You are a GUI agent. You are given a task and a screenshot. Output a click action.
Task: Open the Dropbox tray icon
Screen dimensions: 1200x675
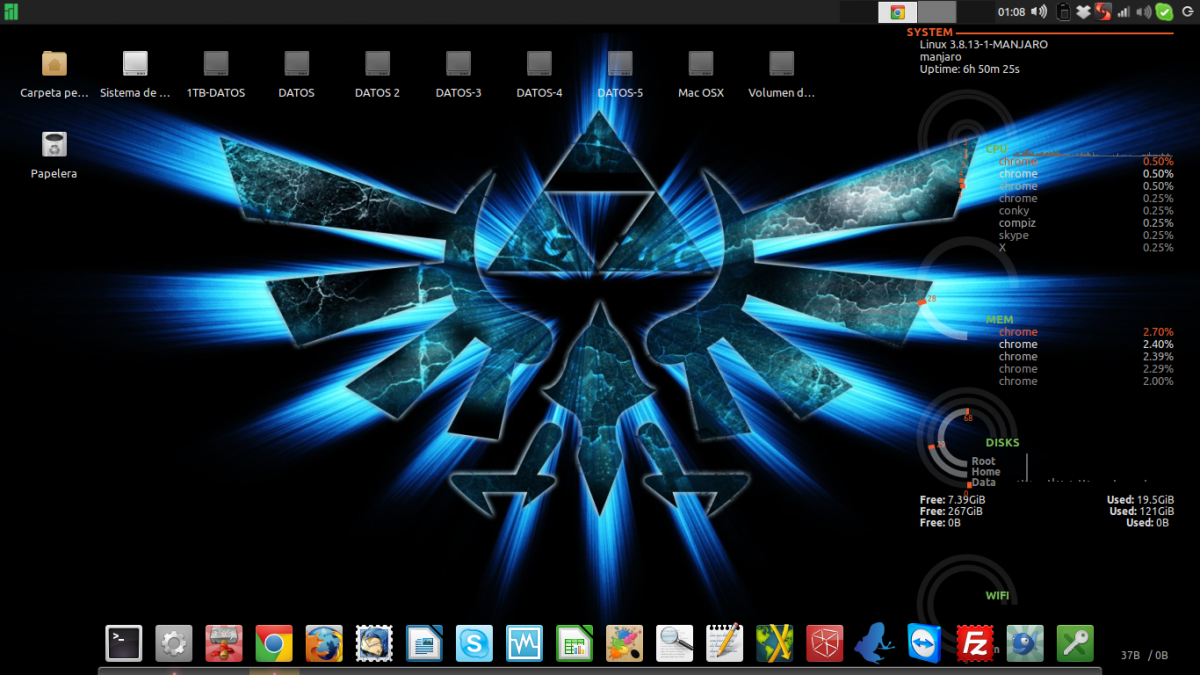point(1083,12)
